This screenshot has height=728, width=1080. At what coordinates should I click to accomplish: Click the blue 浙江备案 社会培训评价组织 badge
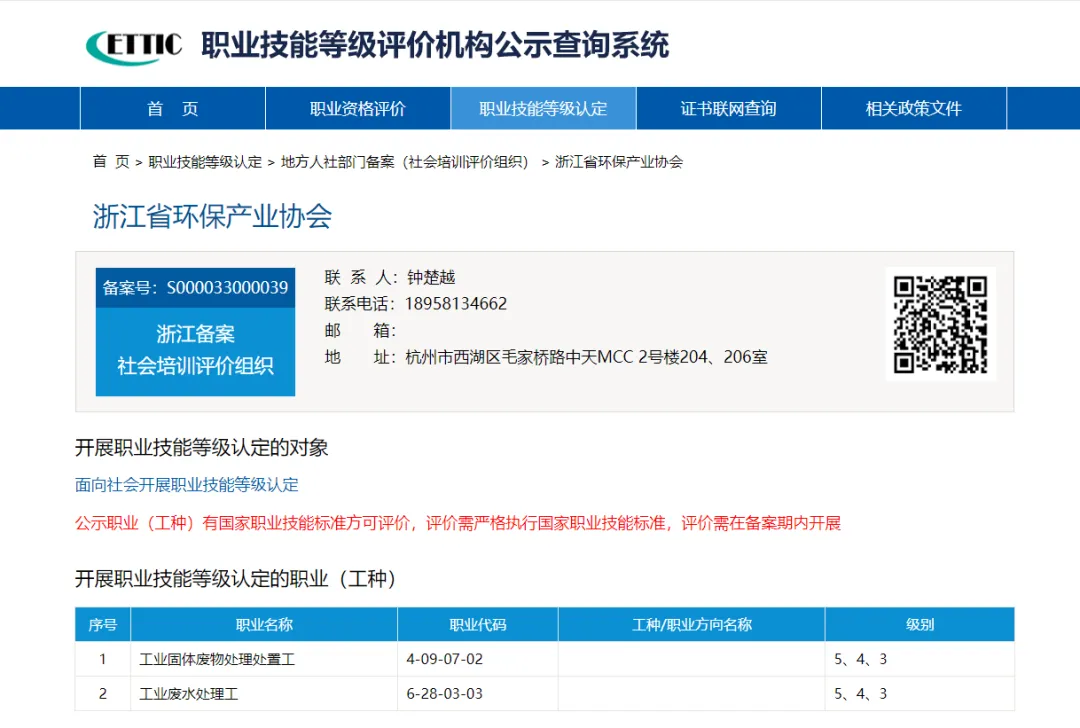click(x=195, y=350)
